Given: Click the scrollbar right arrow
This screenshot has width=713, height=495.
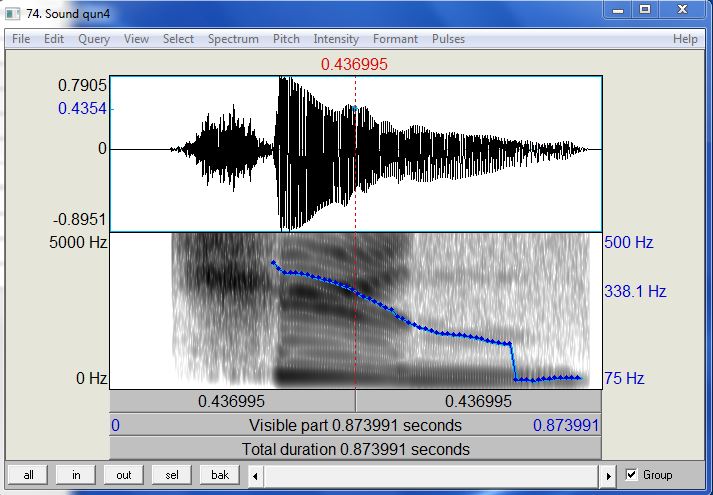Looking at the screenshot, I should click(608, 476).
